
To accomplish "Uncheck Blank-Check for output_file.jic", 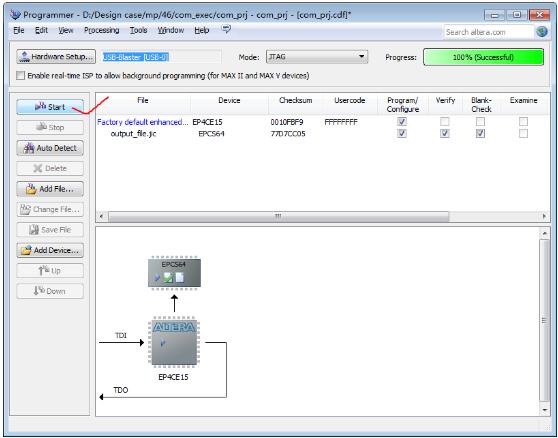I will click(480, 133).
